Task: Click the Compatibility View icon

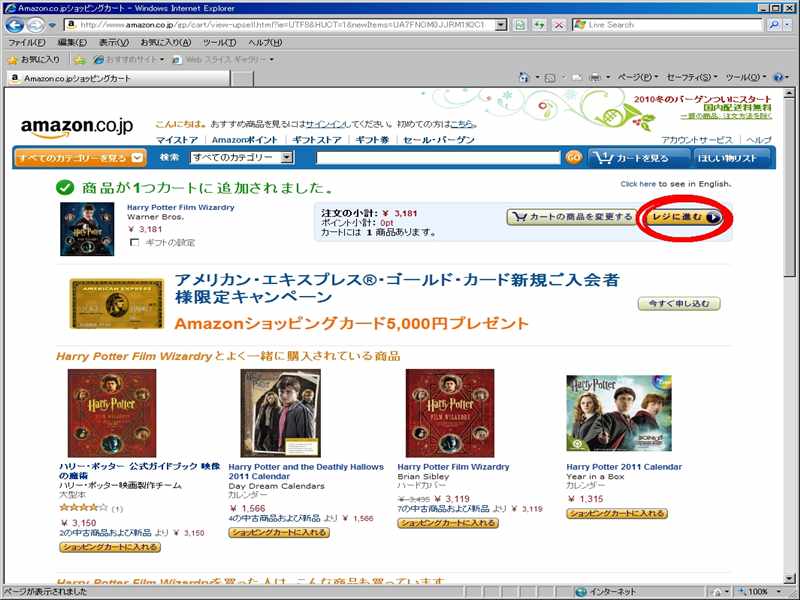Action: click(x=519, y=24)
